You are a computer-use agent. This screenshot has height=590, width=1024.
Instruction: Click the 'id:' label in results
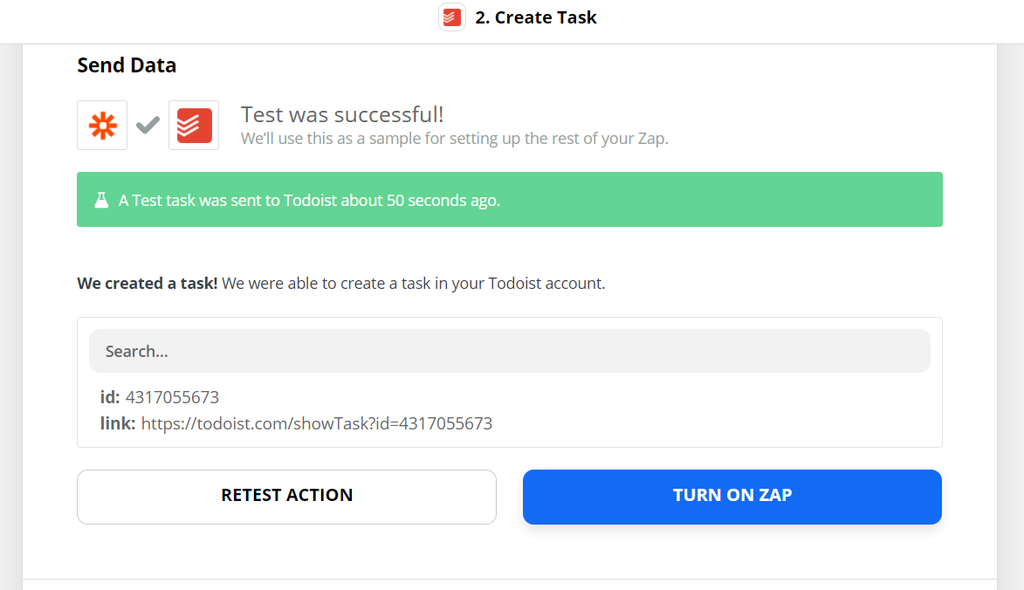coord(110,397)
